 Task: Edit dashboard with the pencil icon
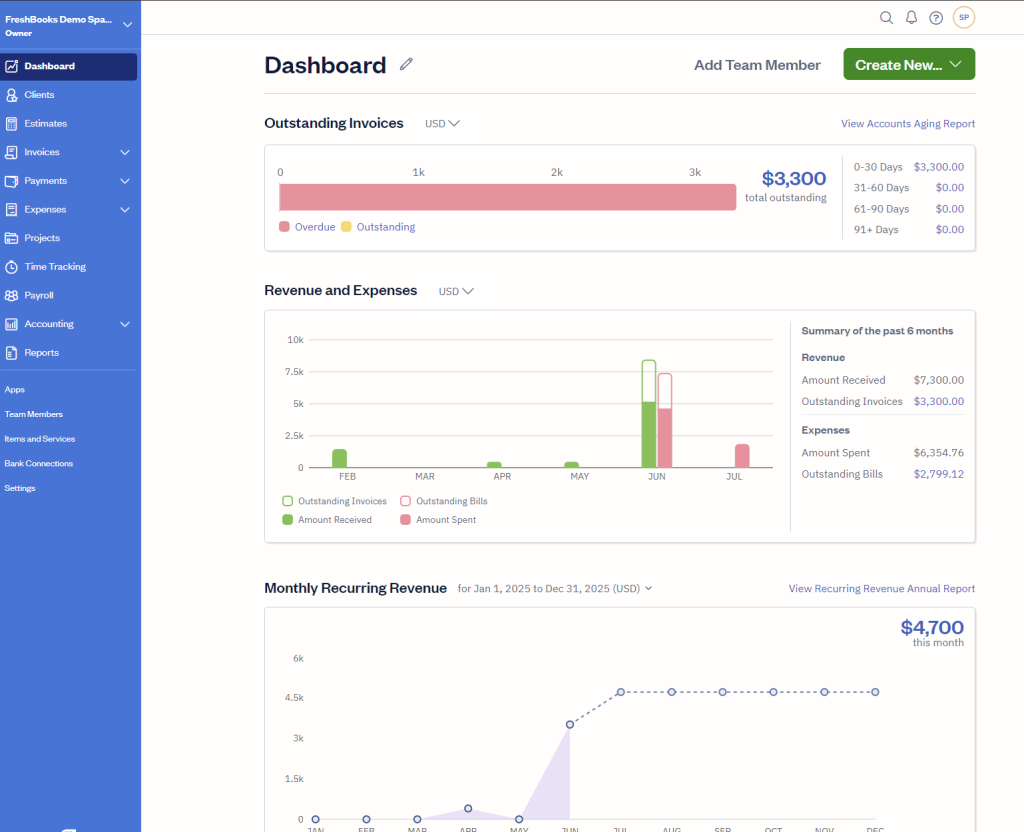click(406, 64)
